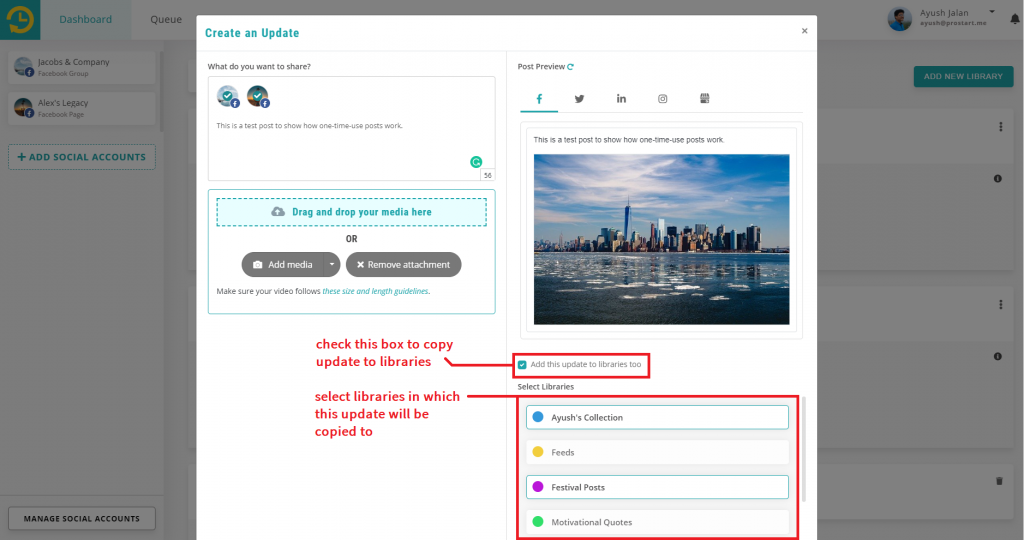Deselect the second Facebook account avatar

pos(258,96)
